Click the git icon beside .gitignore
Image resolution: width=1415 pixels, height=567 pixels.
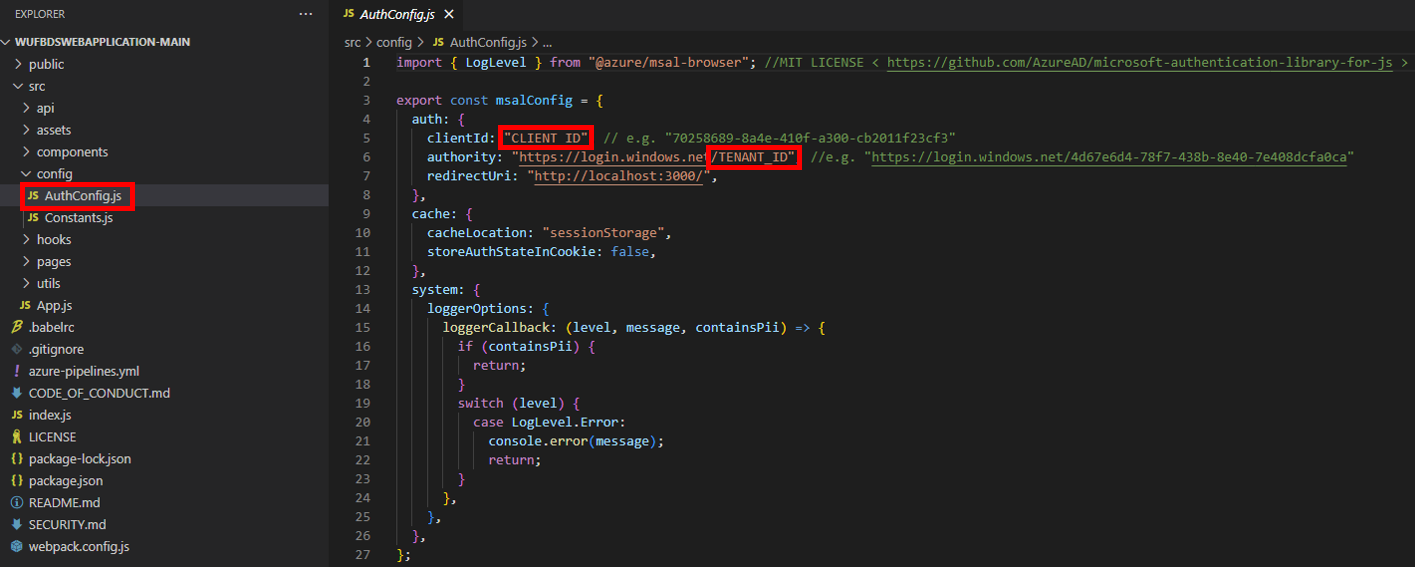tap(17, 350)
